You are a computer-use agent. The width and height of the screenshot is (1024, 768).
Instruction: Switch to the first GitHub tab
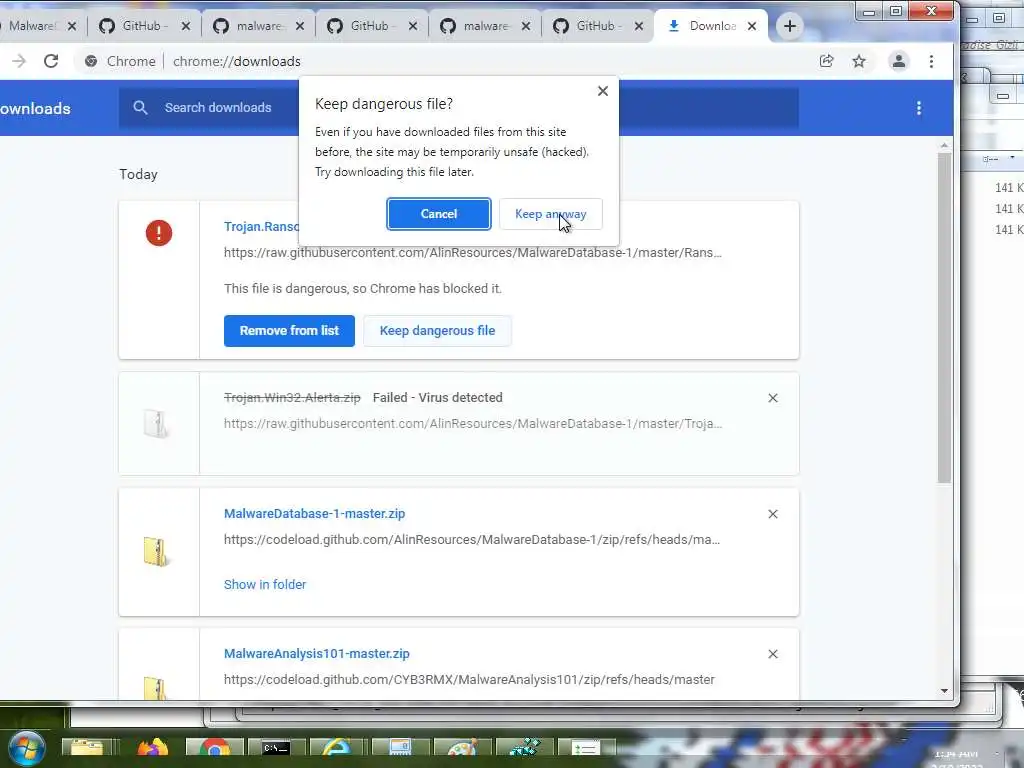(x=144, y=26)
